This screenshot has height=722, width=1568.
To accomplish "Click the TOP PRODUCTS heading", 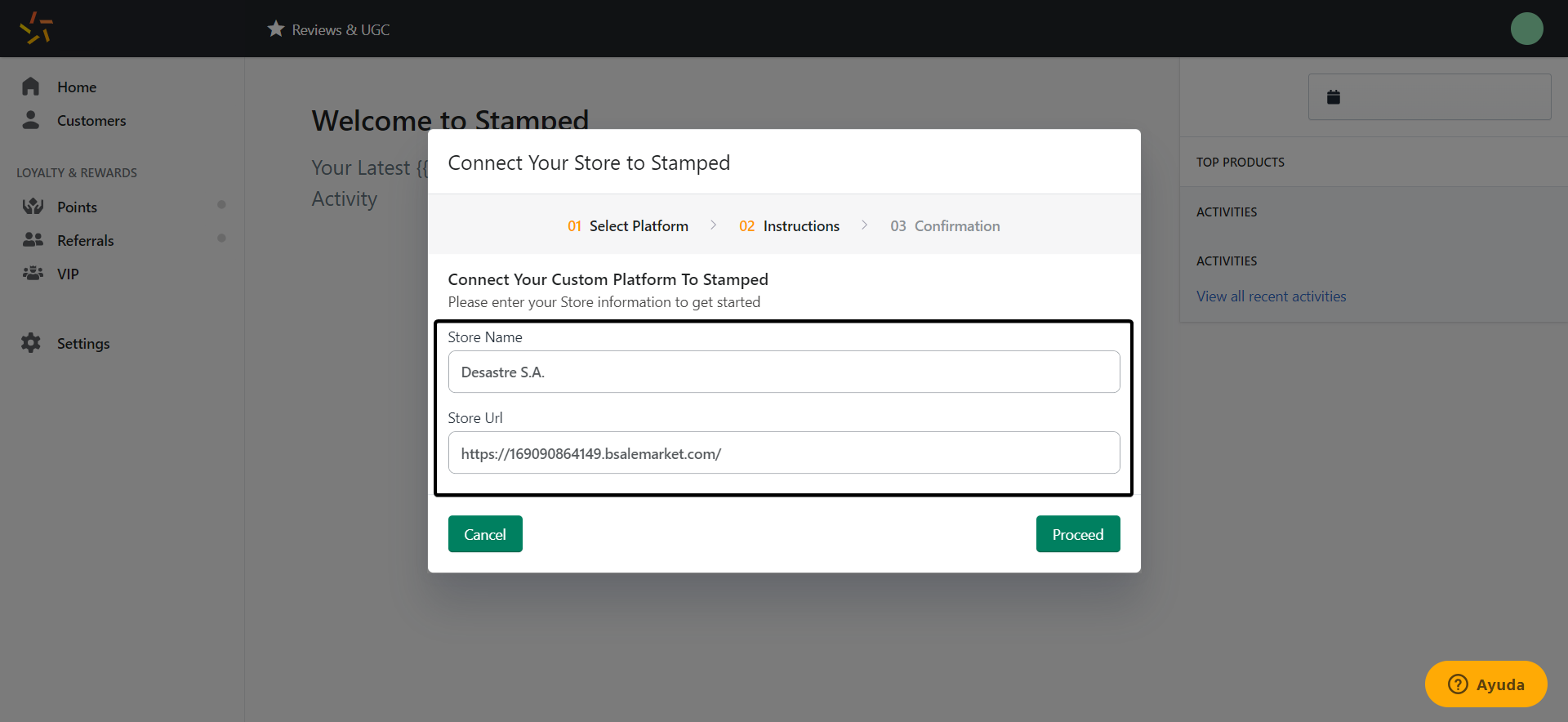I will tap(1241, 163).
